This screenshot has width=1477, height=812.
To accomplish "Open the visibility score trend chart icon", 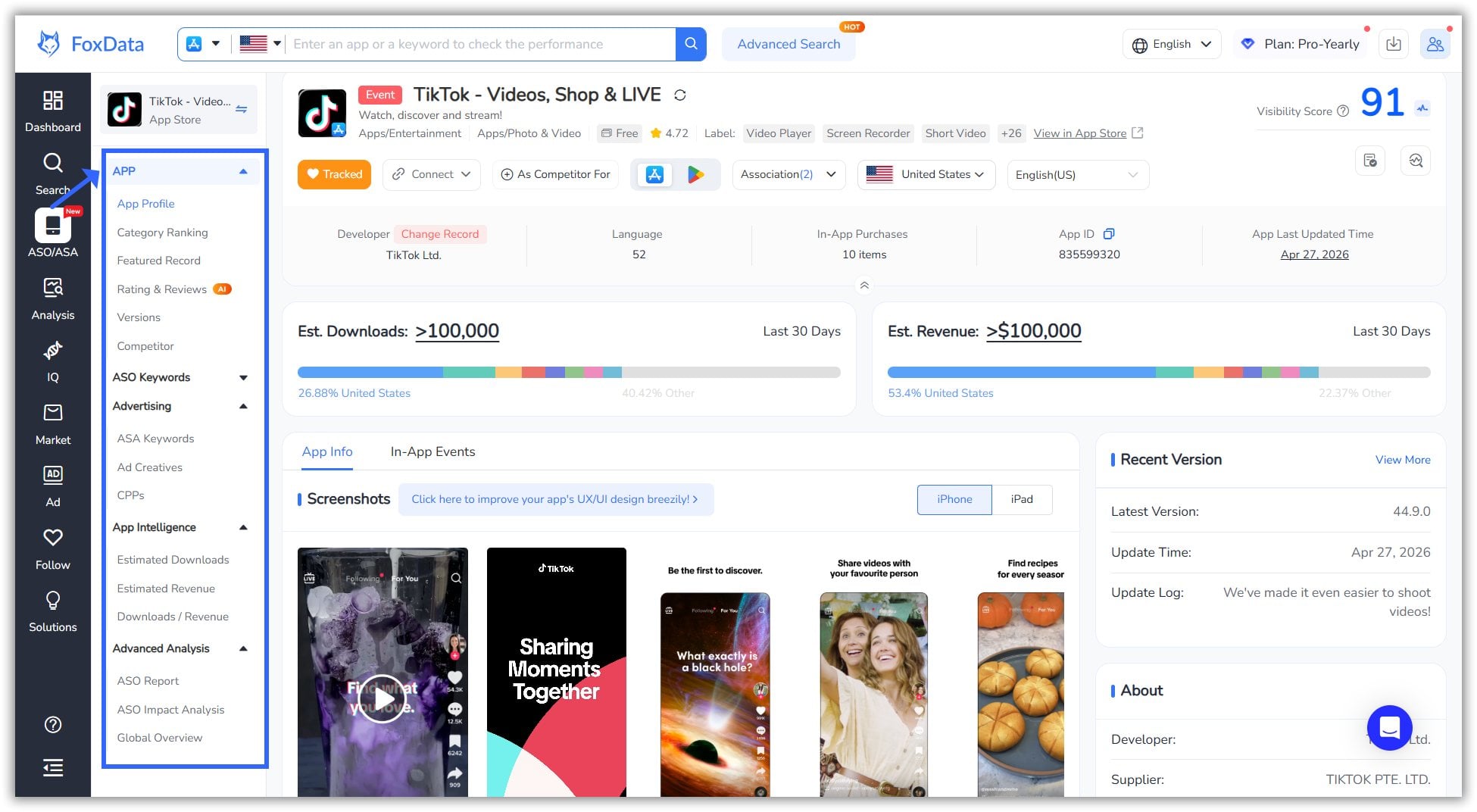I will [x=1422, y=108].
